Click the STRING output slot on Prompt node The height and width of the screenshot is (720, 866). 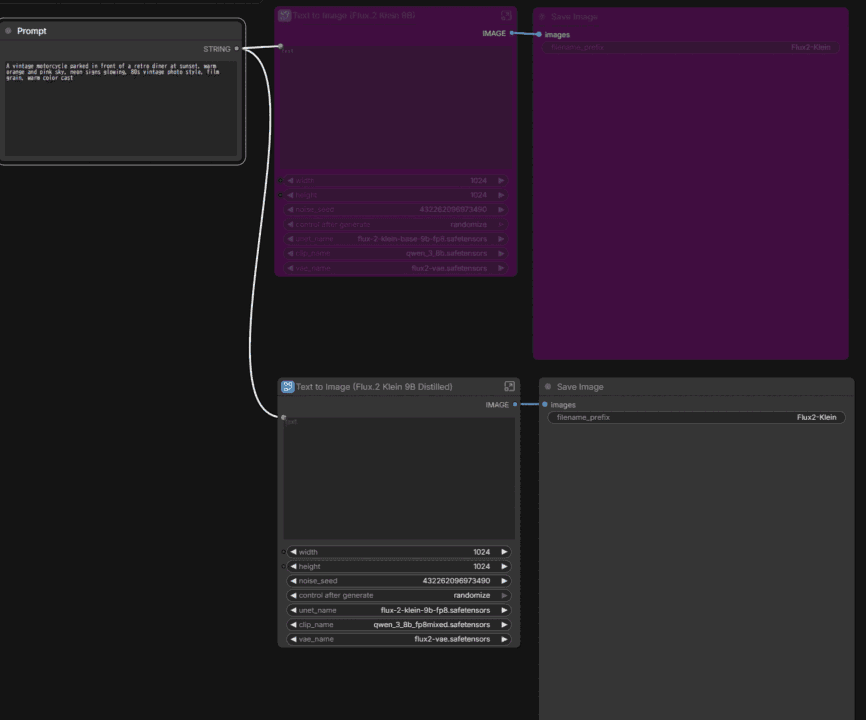click(236, 49)
